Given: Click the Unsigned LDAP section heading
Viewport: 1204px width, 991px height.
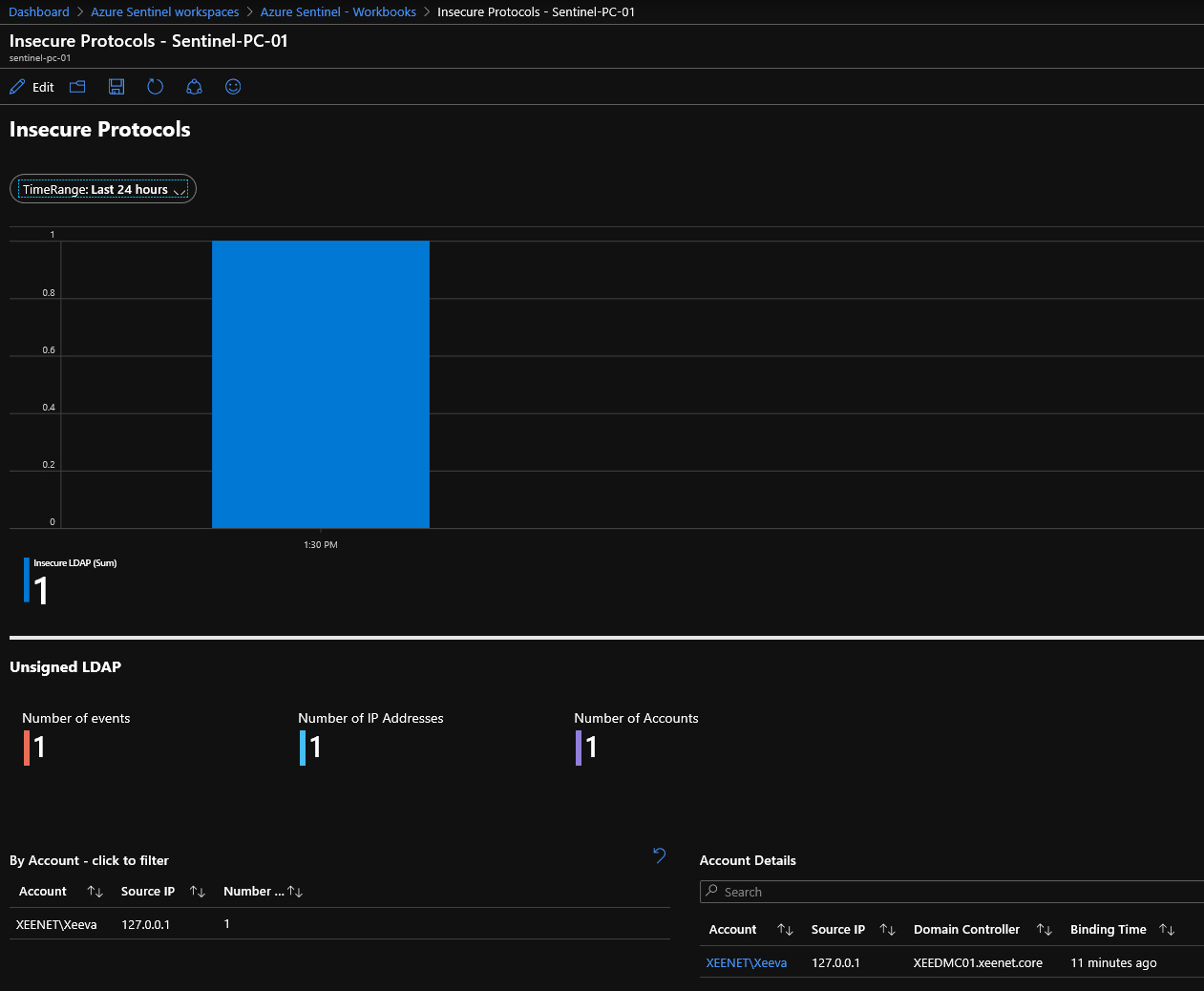Looking at the screenshot, I should point(65,666).
